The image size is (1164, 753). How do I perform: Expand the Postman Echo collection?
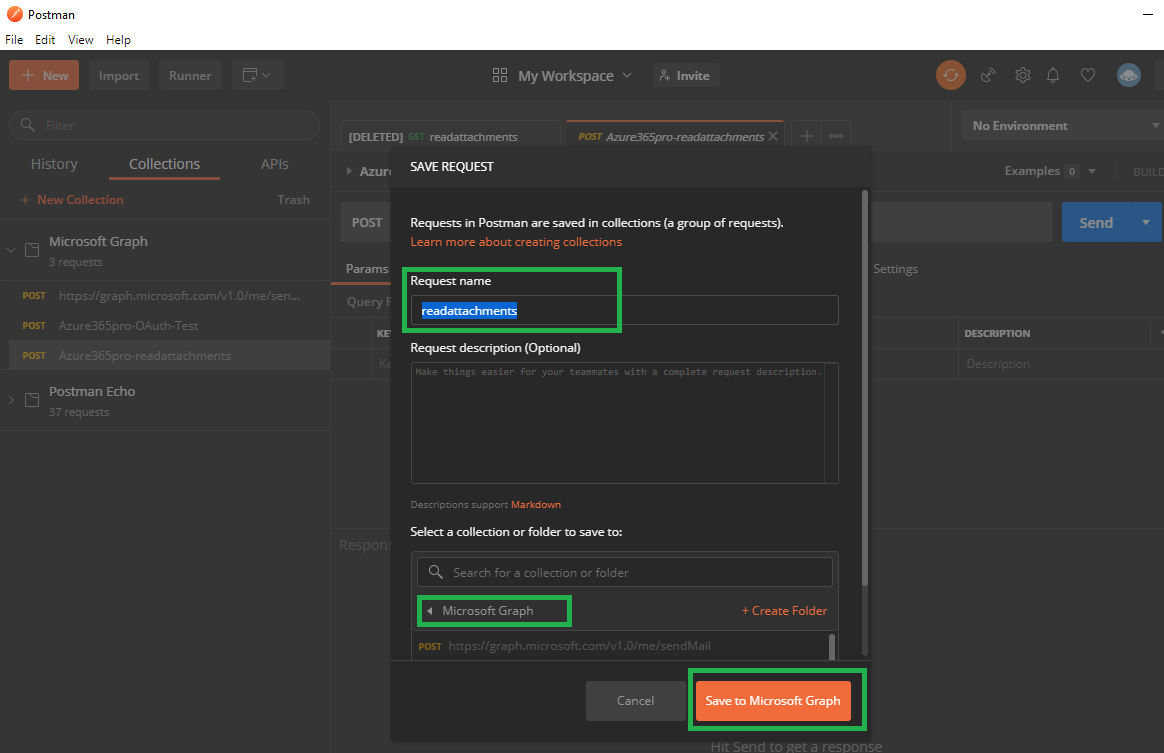pos(11,400)
